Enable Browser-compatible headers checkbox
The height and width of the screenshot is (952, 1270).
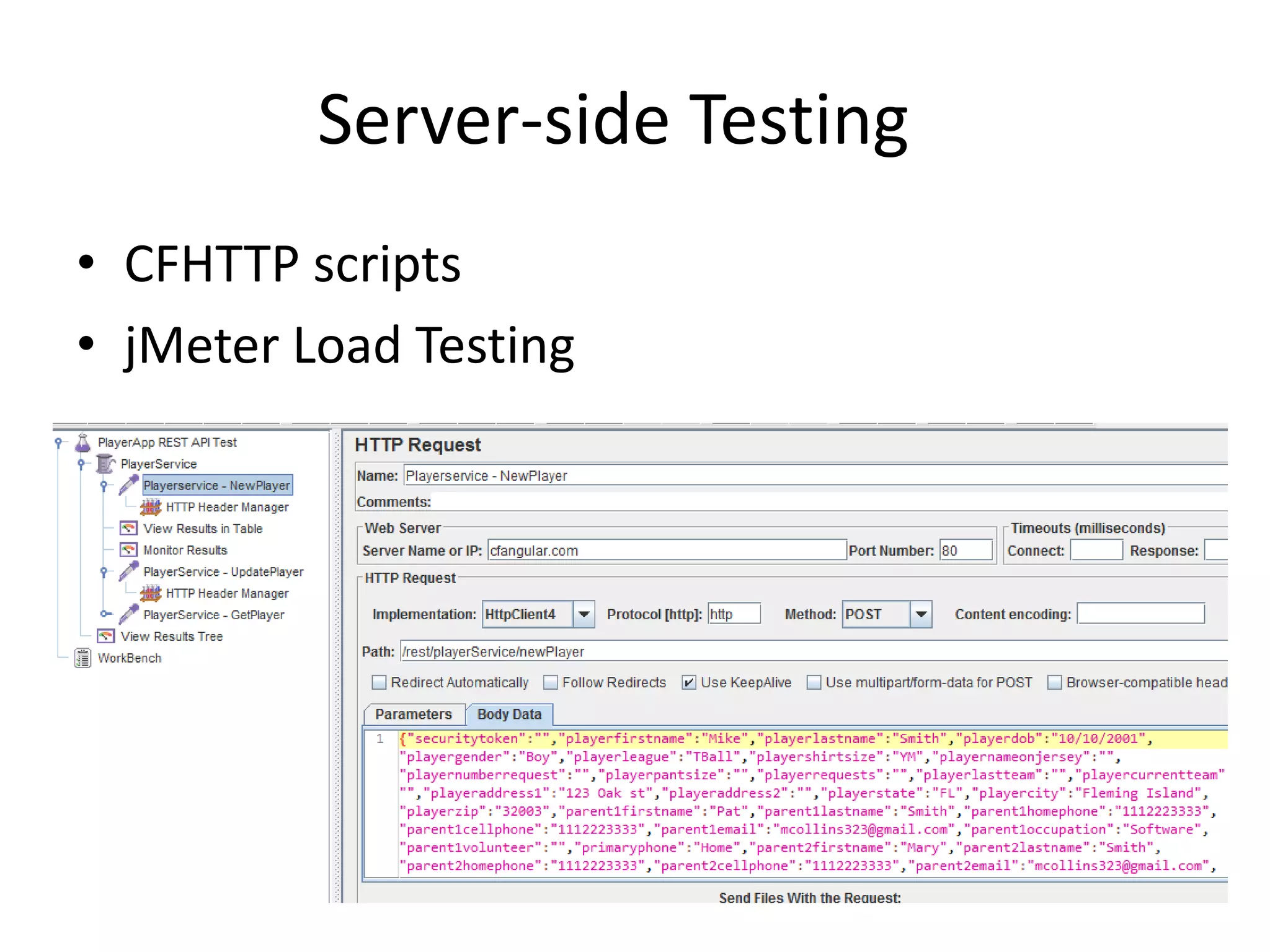pos(1054,682)
